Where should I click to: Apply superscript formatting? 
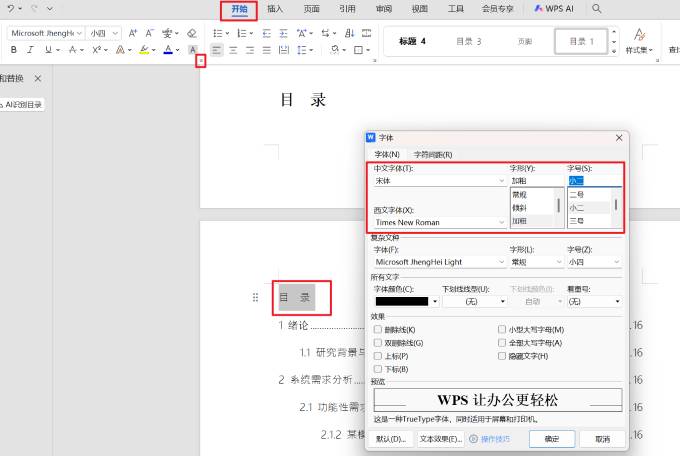pyautogui.click(x=96, y=50)
